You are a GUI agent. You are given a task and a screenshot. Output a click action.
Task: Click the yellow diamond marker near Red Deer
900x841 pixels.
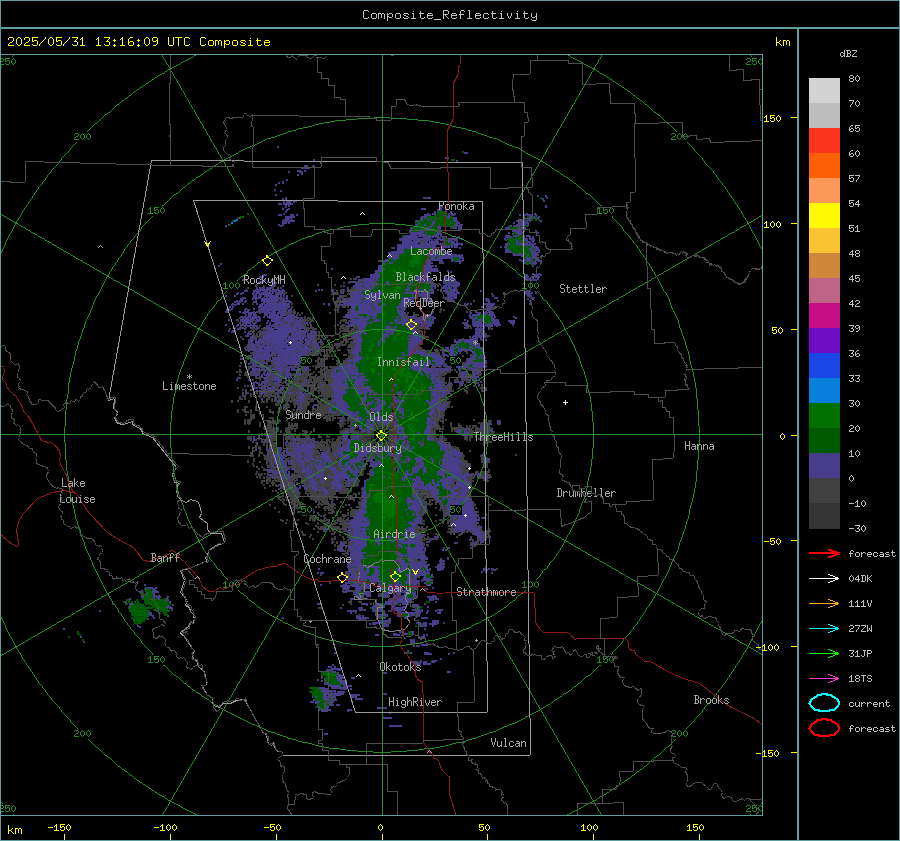411,325
